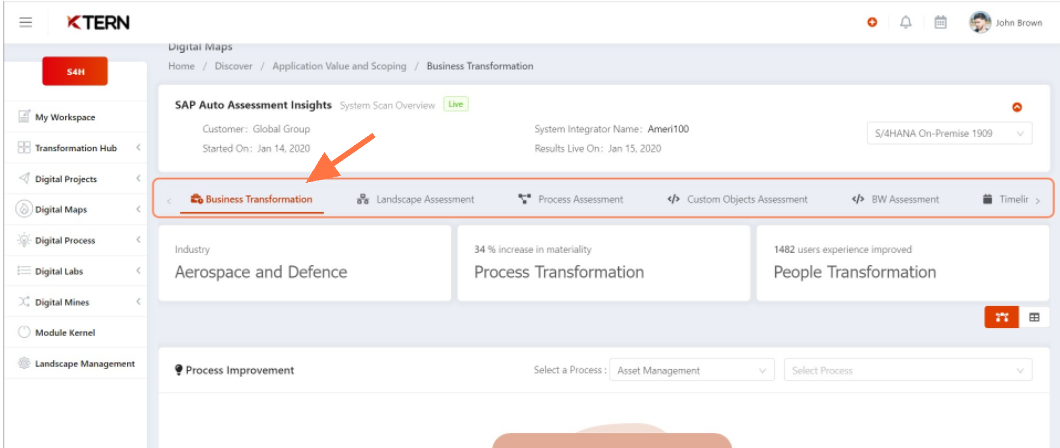Viewport: 1060px width, 448px height.
Task: Switch to the Custom Objects Assessment tab
Action: [x=738, y=199]
